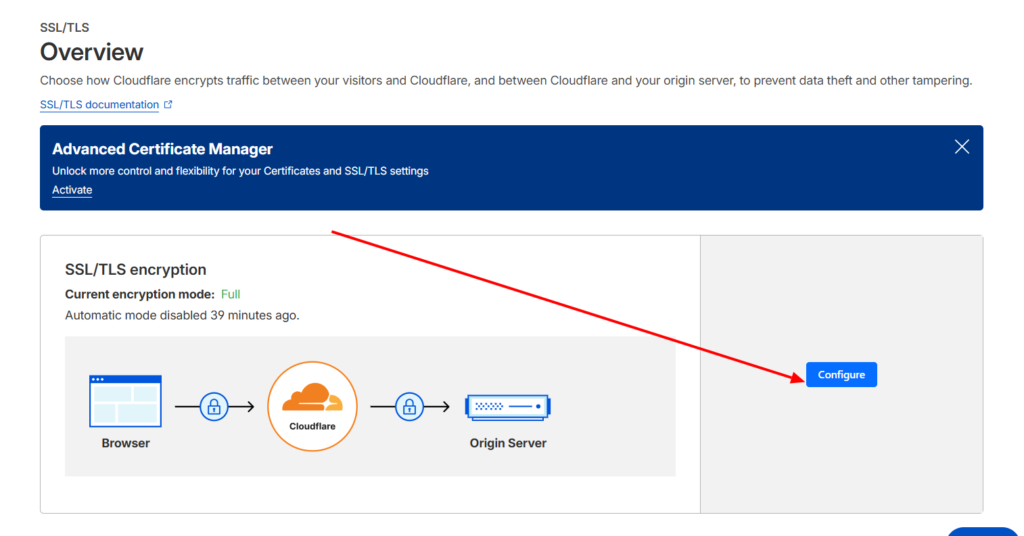Image resolution: width=1024 pixels, height=536 pixels.
Task: Dismiss the Advanced Certificate Manager banner
Action: click(962, 147)
